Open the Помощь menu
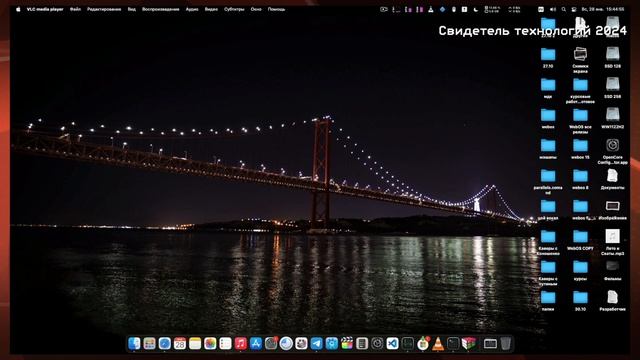640x360 pixels. click(x=276, y=9)
